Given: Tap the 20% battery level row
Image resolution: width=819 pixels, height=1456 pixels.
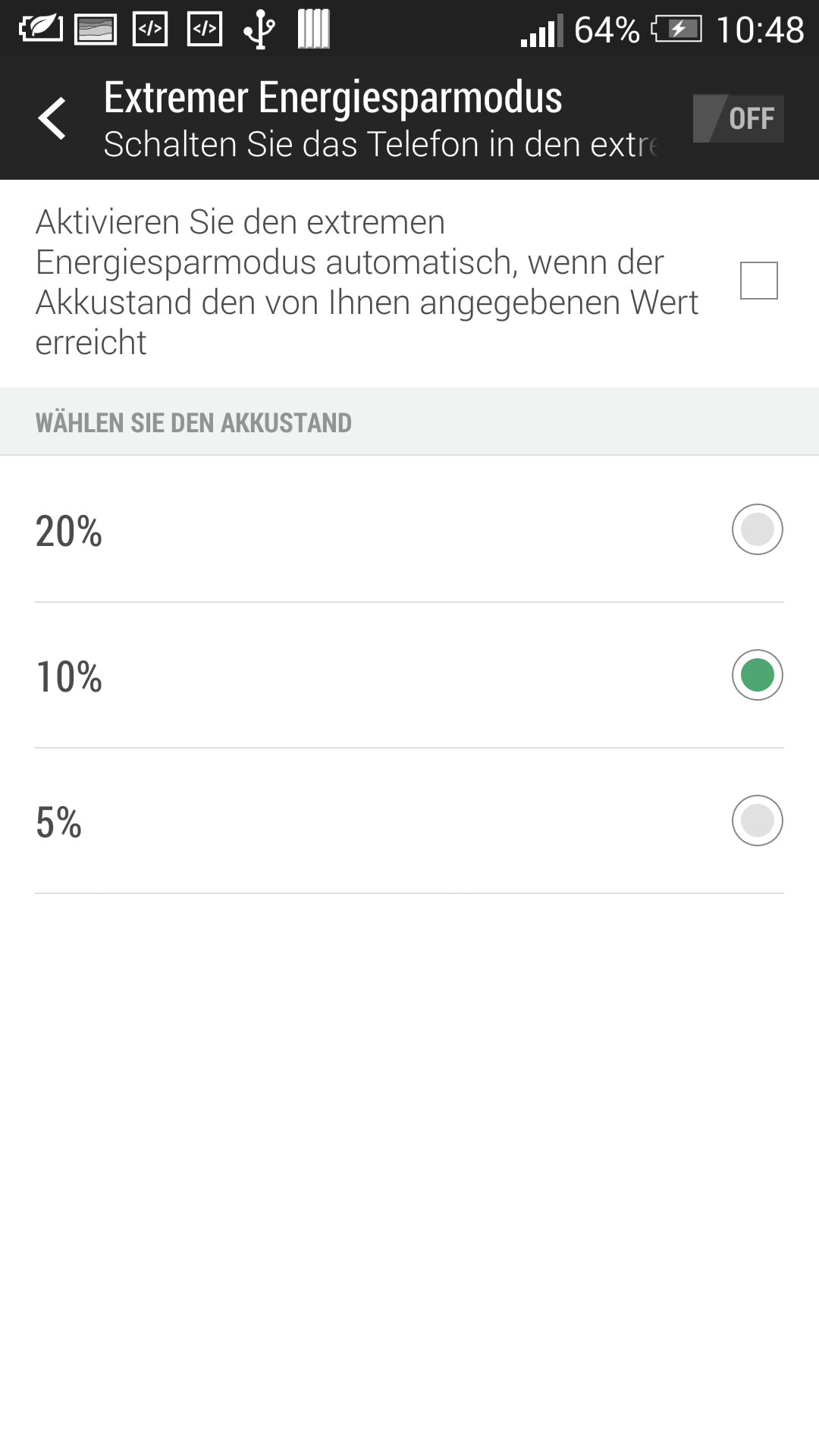Looking at the screenshot, I should click(409, 529).
